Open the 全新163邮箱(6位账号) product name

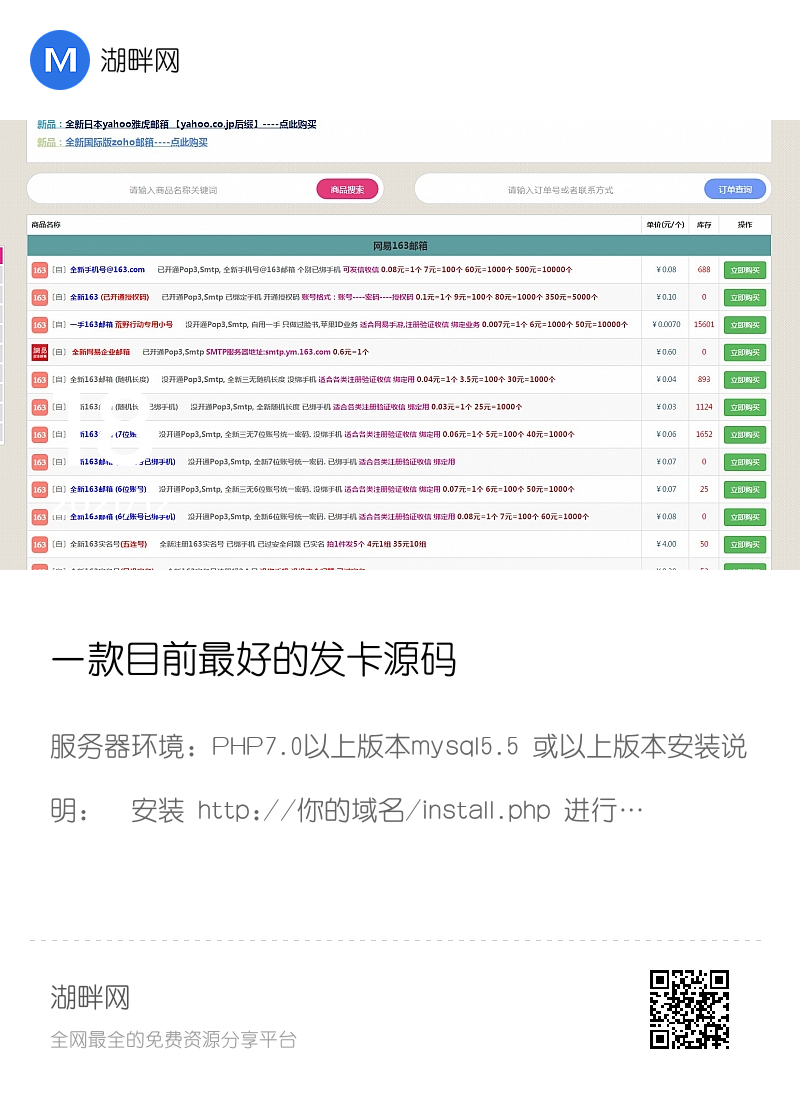pyautogui.click(x=108, y=489)
